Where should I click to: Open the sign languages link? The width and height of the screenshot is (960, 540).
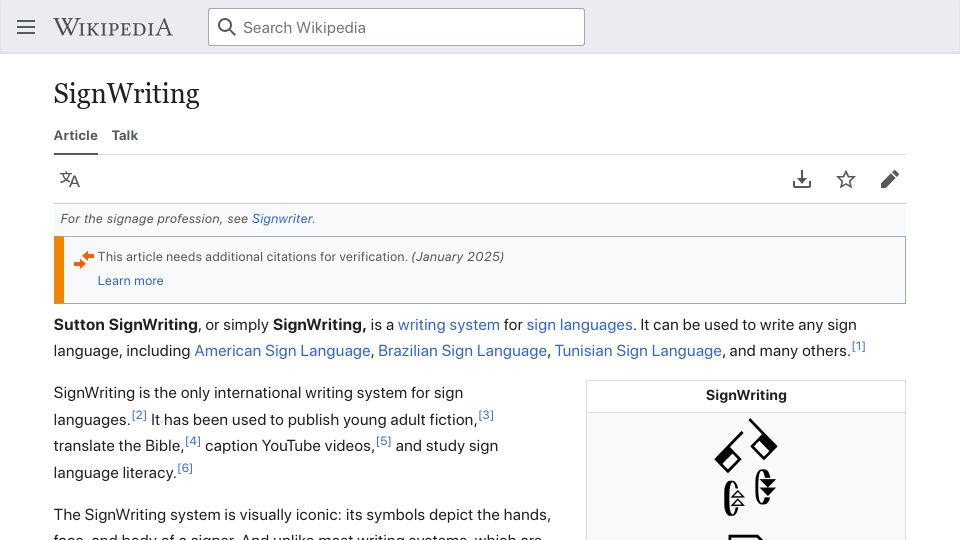pos(579,324)
